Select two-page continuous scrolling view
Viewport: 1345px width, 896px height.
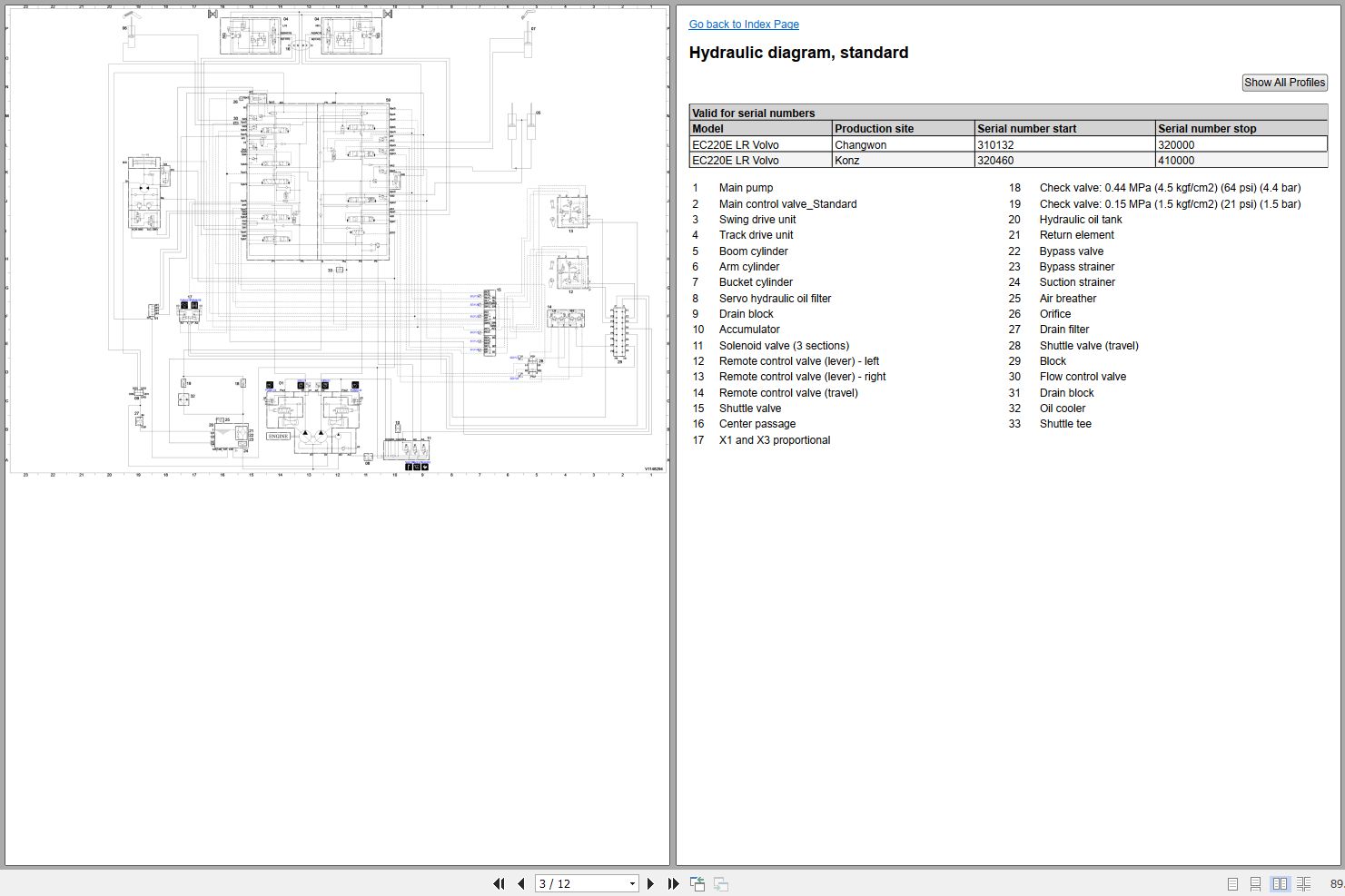click(x=1303, y=883)
